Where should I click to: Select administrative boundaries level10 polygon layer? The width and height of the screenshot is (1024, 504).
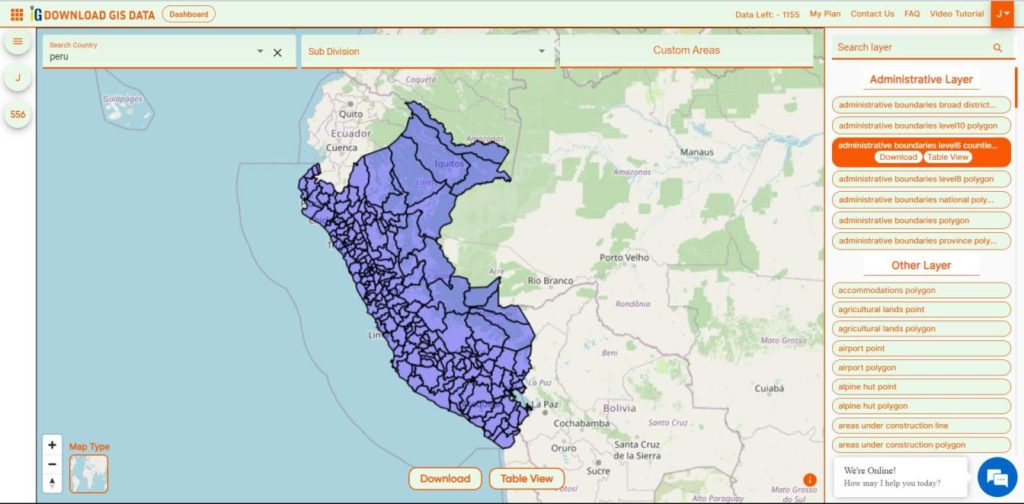(921, 125)
